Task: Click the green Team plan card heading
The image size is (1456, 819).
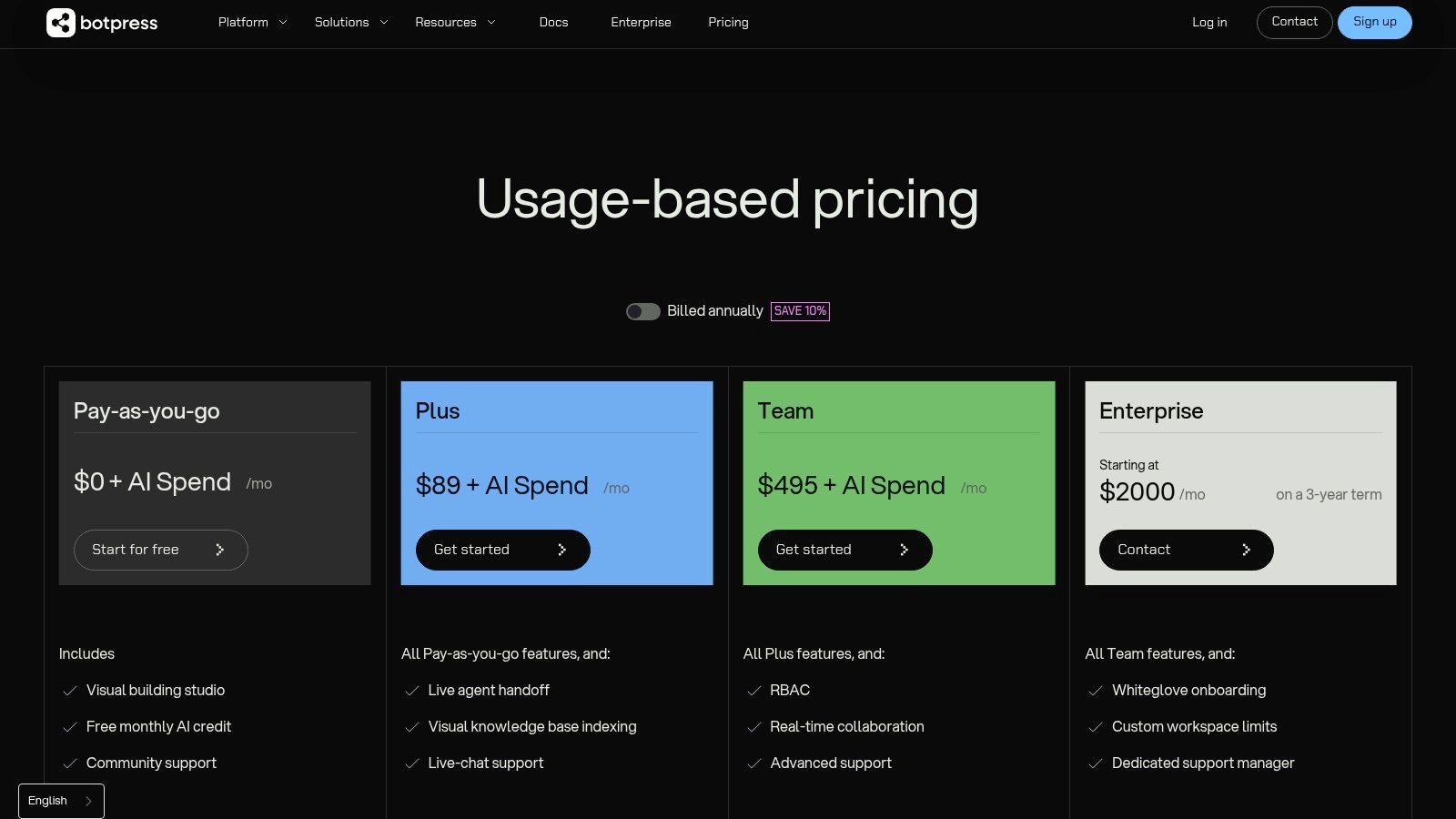Action: [x=785, y=411]
